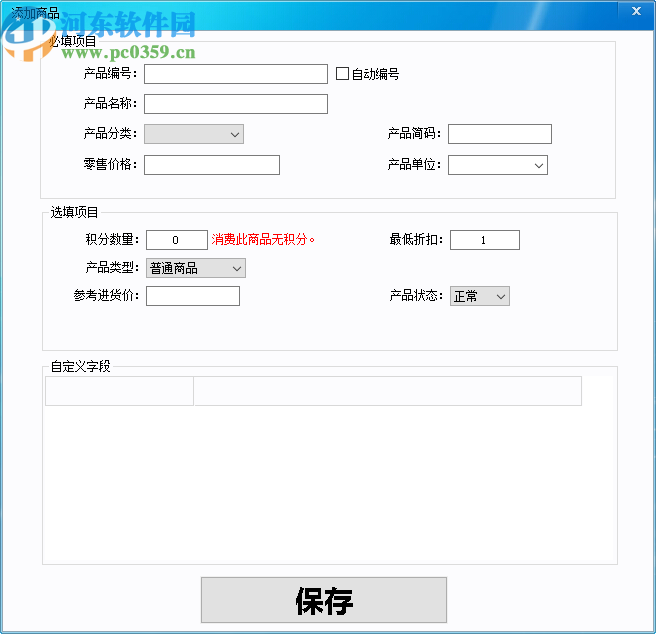Click the 自定义字段 group label

80,366
